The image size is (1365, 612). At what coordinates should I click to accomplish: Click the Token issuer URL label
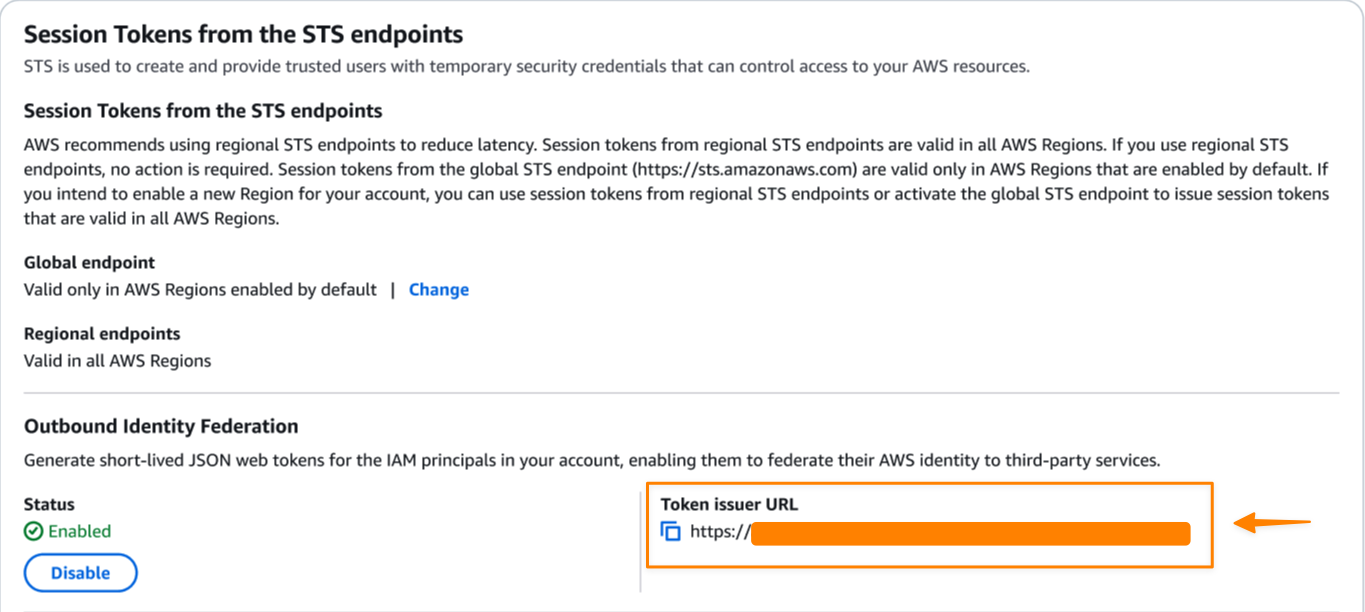click(x=729, y=505)
